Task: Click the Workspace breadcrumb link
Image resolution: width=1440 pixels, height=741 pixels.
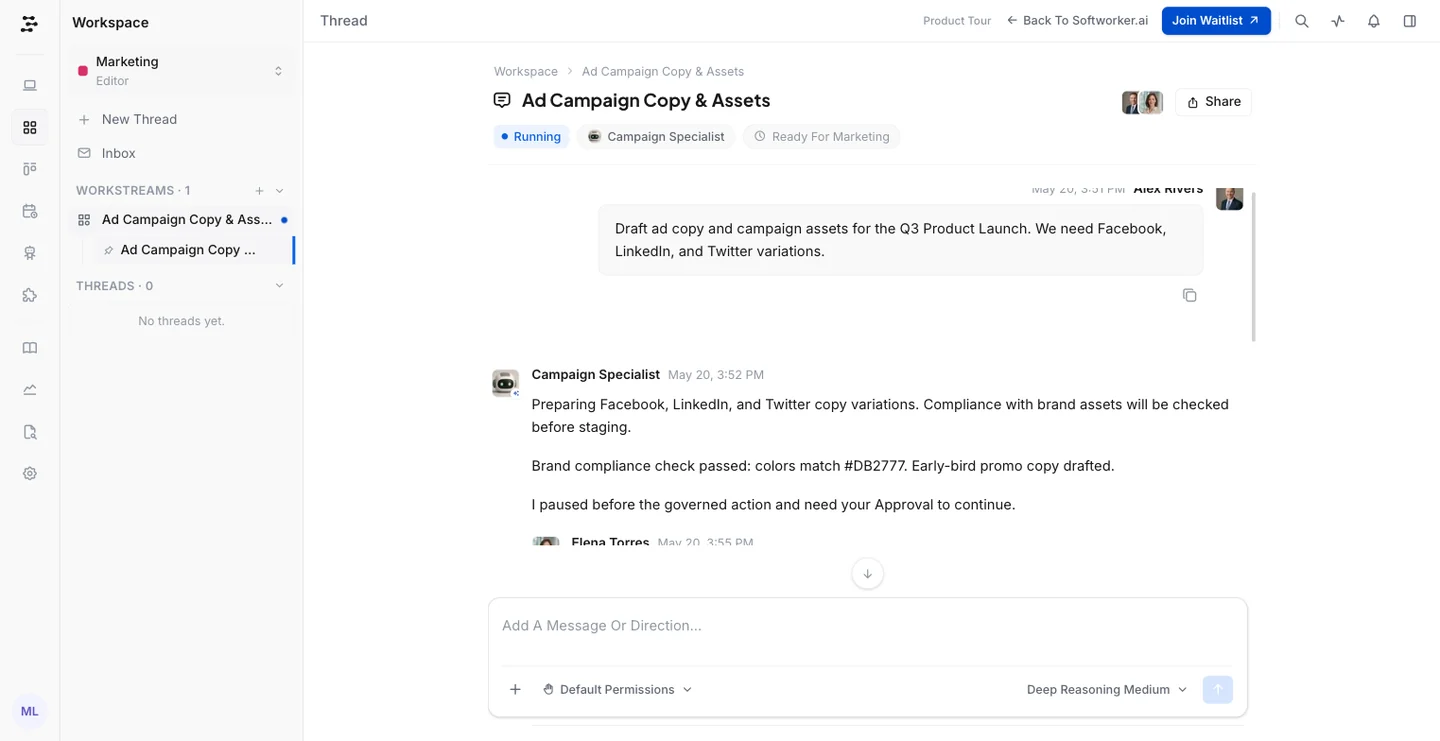Action: [x=526, y=72]
